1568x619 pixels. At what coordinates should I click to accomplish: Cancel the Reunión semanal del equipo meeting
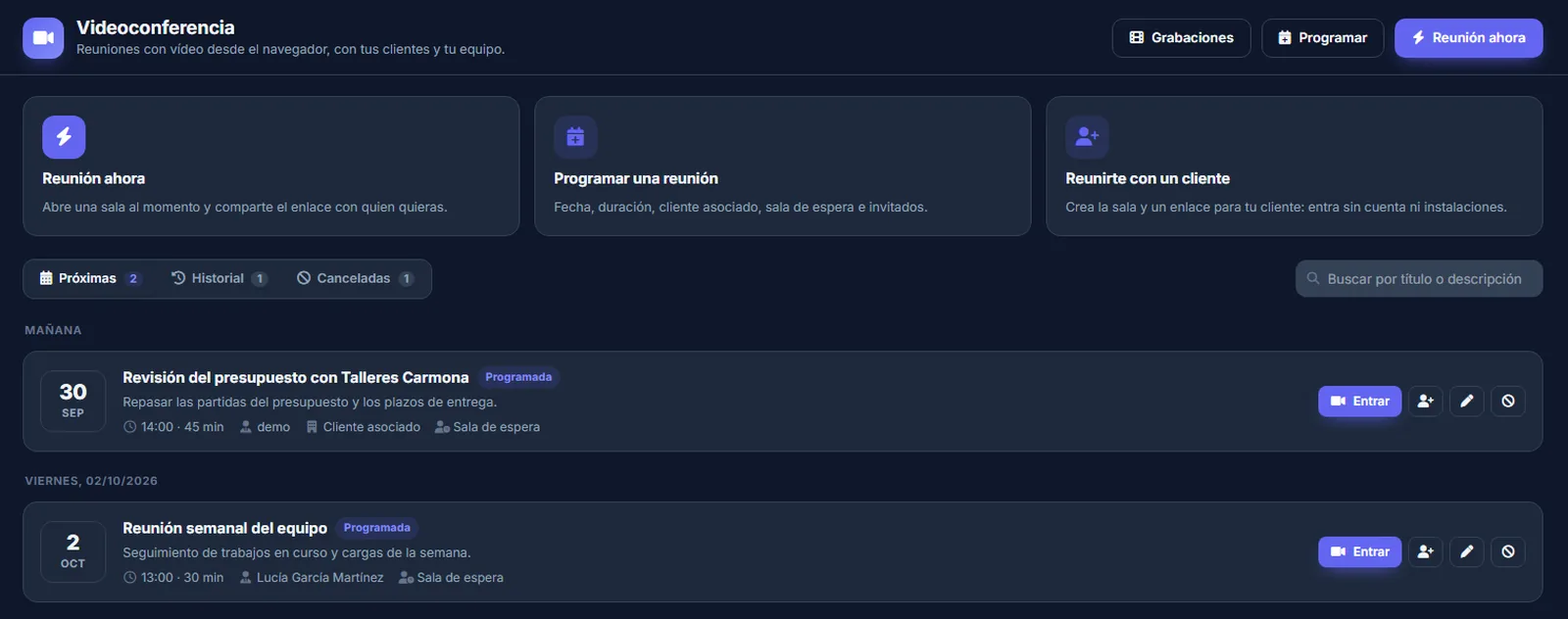[1508, 551]
